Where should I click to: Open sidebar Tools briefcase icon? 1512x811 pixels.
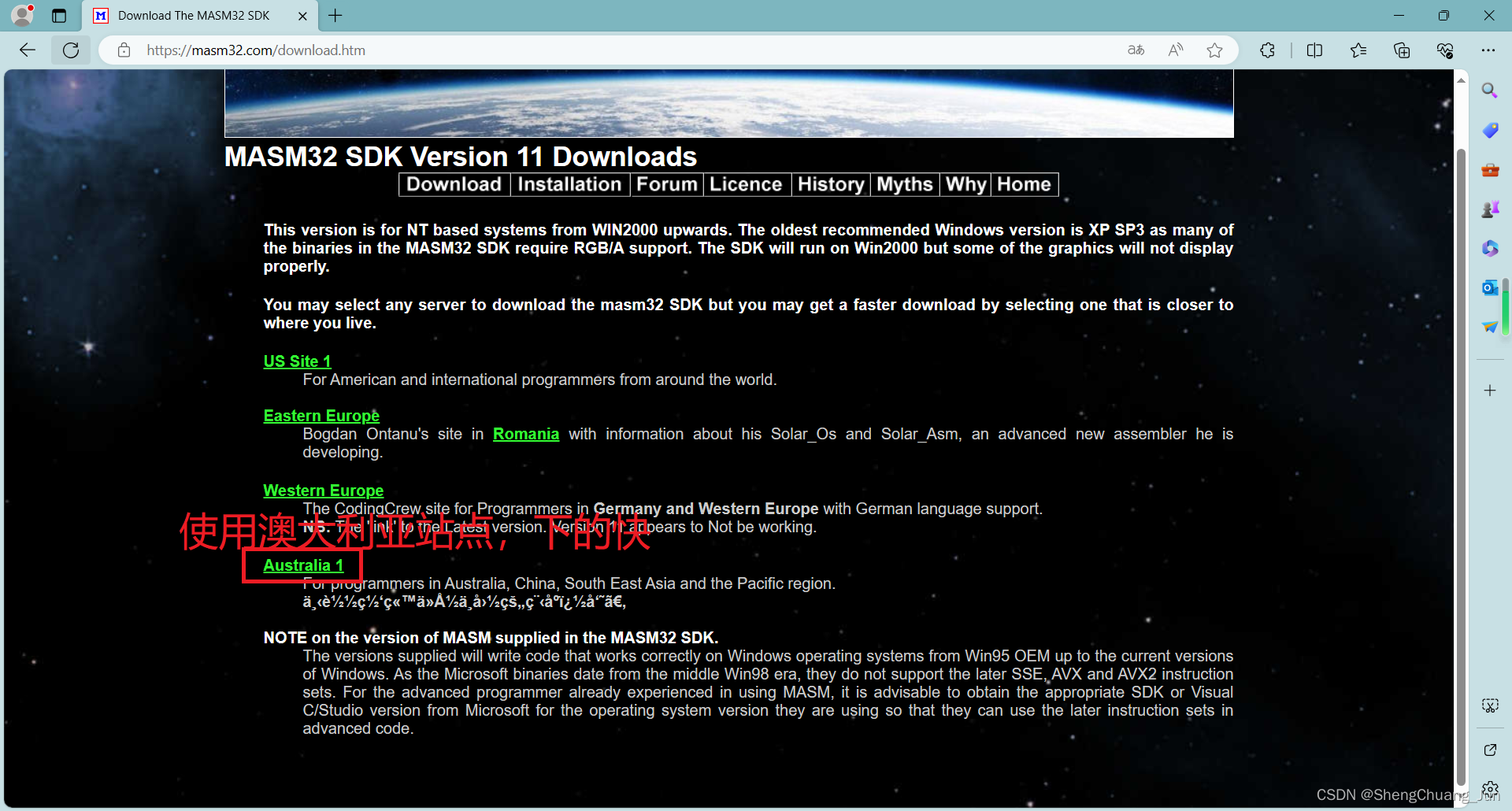(x=1489, y=169)
